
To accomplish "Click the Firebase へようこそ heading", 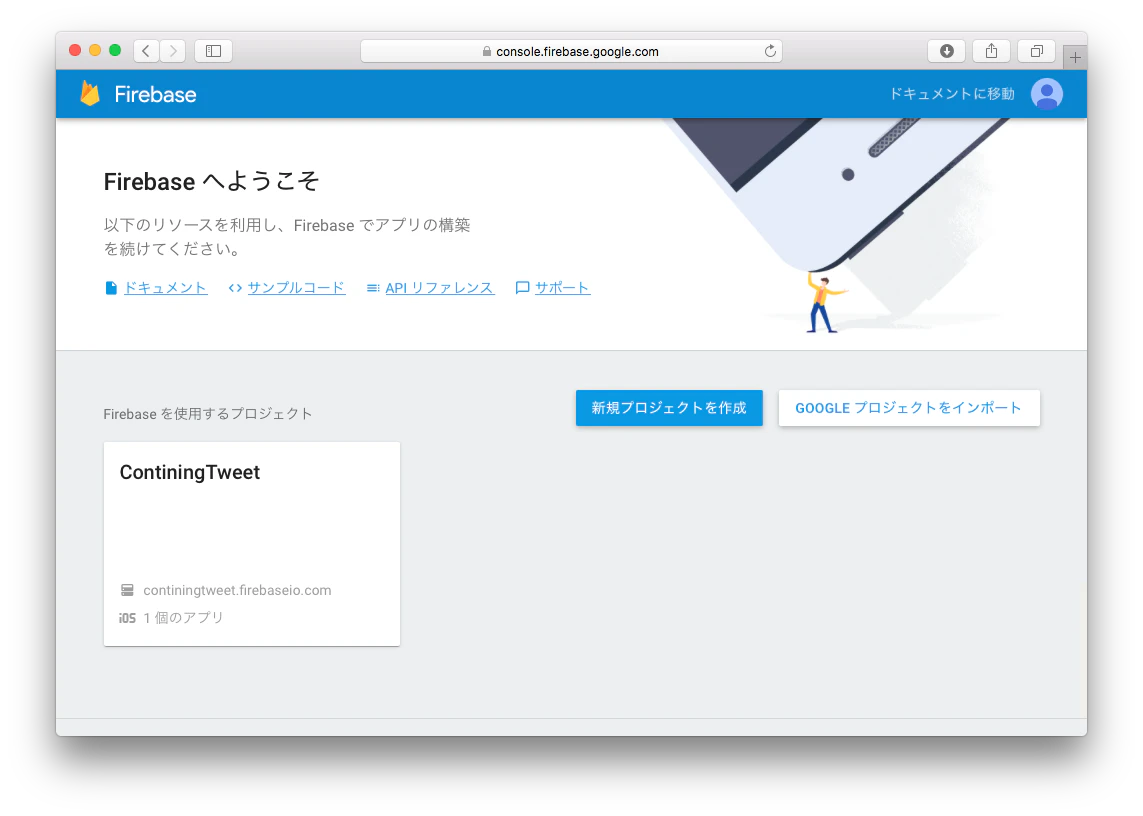I will pyautogui.click(x=211, y=182).
